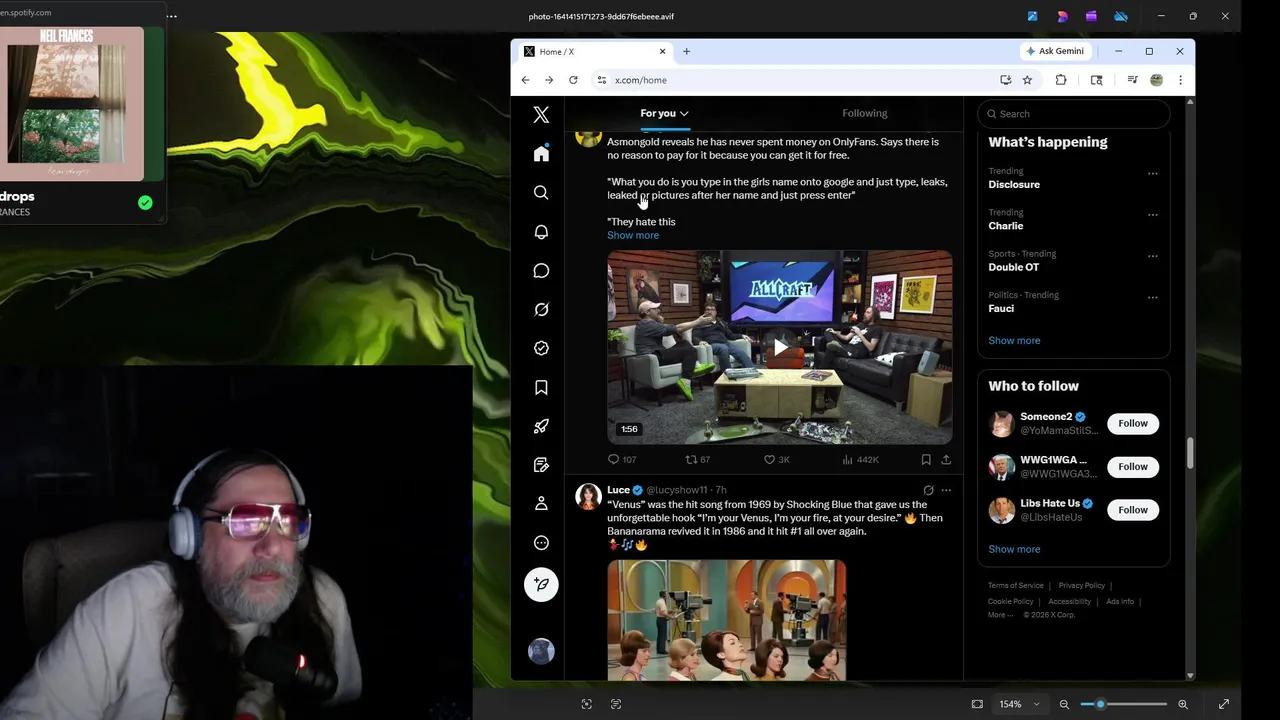
Task: Bookmark the Asmongold post
Action: [926, 460]
